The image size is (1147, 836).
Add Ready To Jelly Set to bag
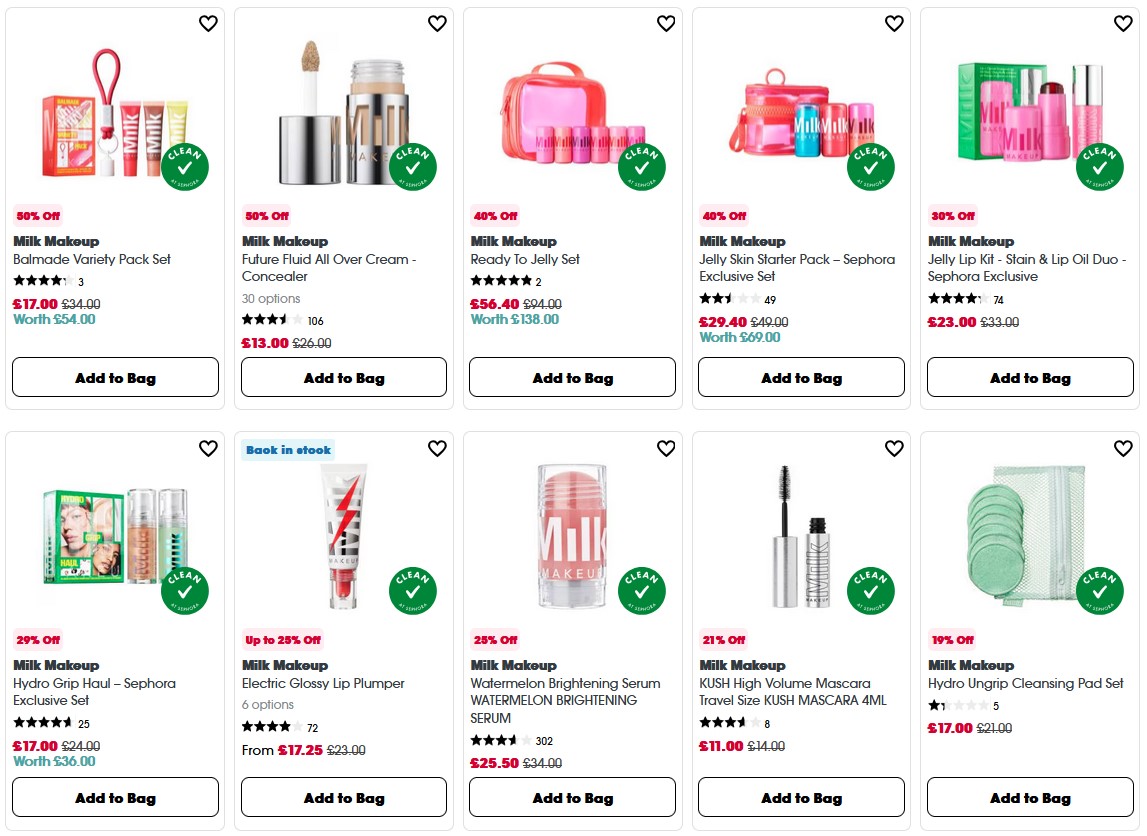point(572,377)
